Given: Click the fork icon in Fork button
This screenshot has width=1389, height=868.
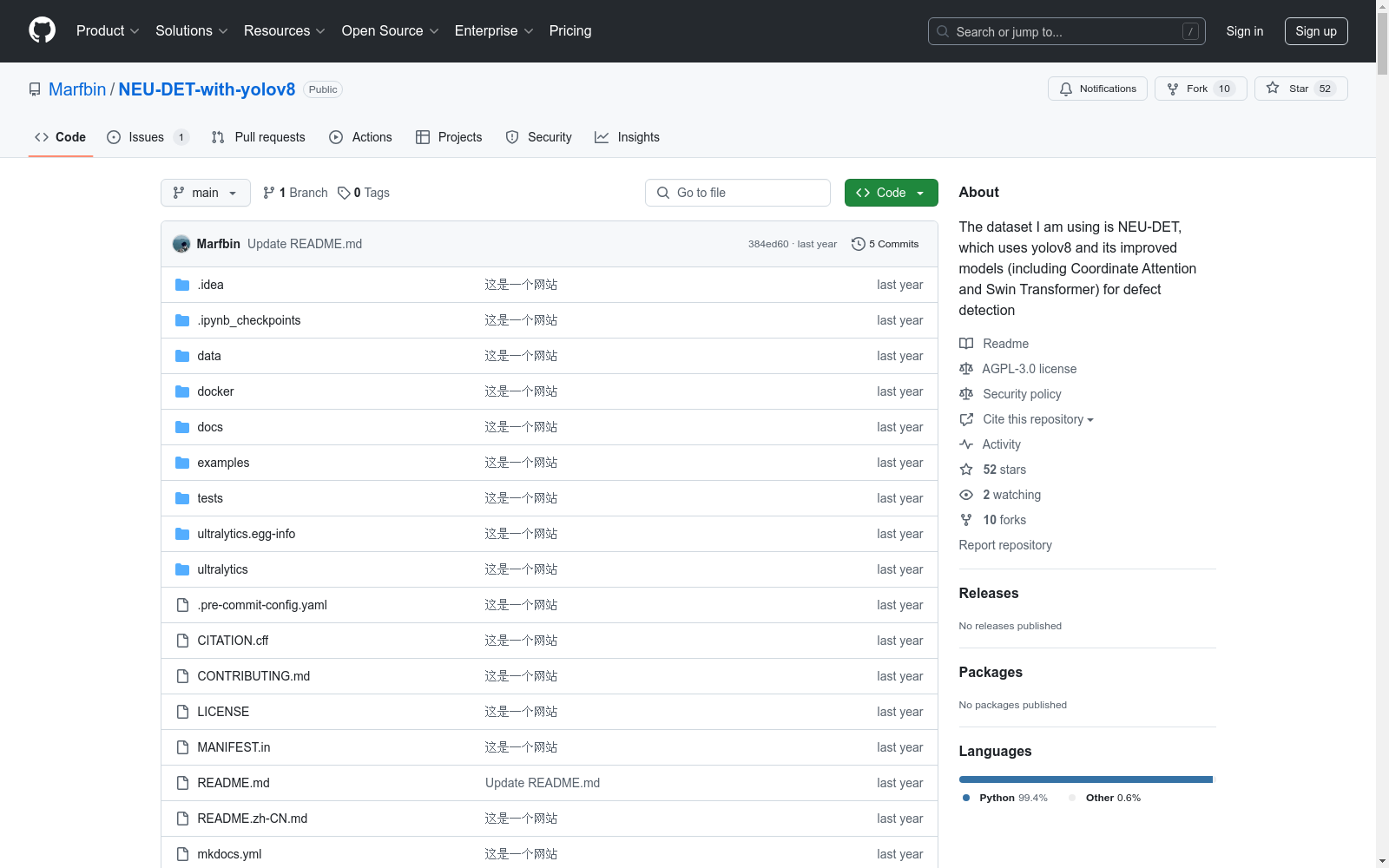Looking at the screenshot, I should (1173, 89).
